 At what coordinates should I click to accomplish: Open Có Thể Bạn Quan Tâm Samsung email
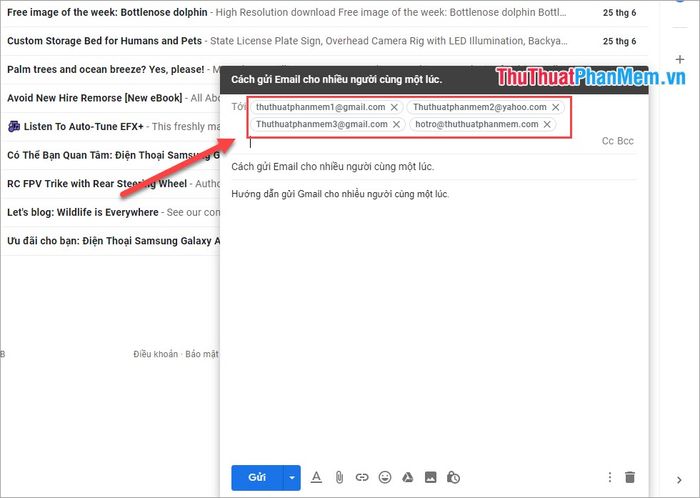[x=111, y=155]
